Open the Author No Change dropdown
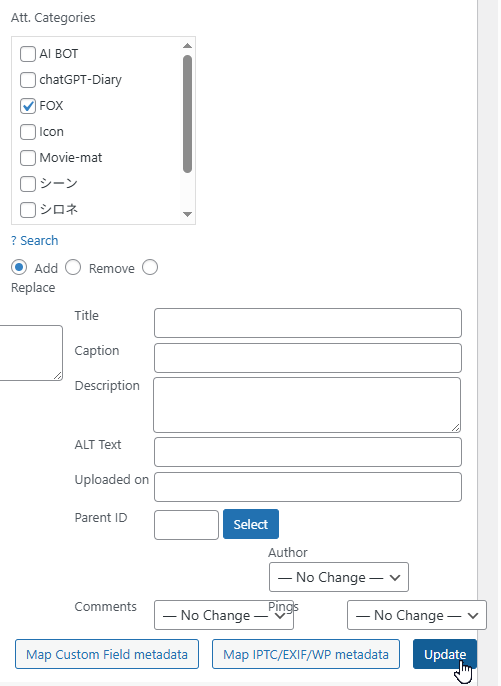The image size is (501, 686). 339,577
